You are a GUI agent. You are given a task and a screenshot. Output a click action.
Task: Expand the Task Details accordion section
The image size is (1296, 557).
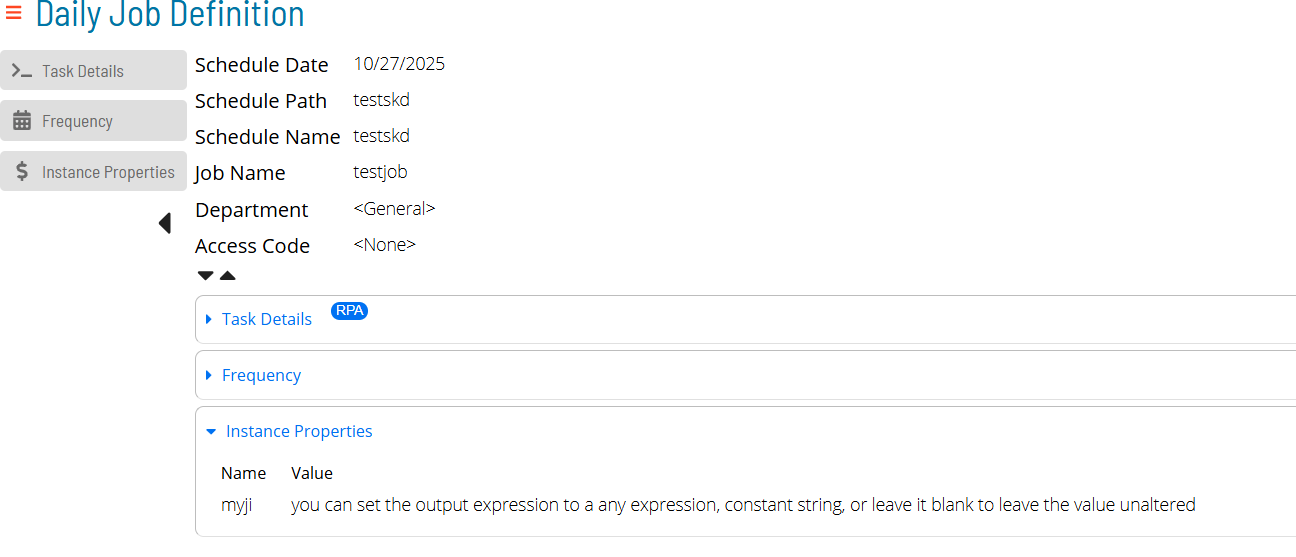(266, 319)
